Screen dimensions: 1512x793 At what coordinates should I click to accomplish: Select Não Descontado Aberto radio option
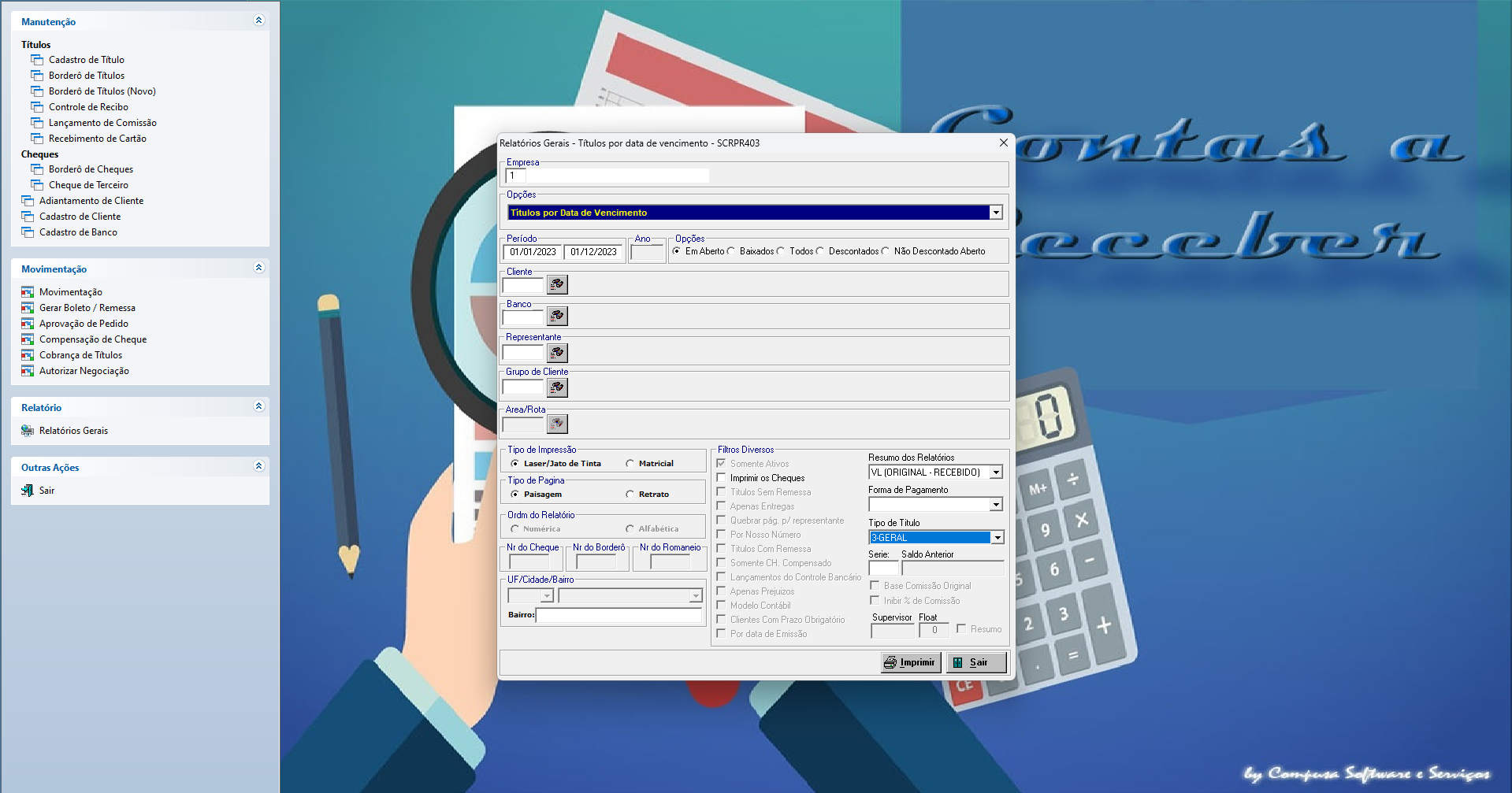pos(886,251)
